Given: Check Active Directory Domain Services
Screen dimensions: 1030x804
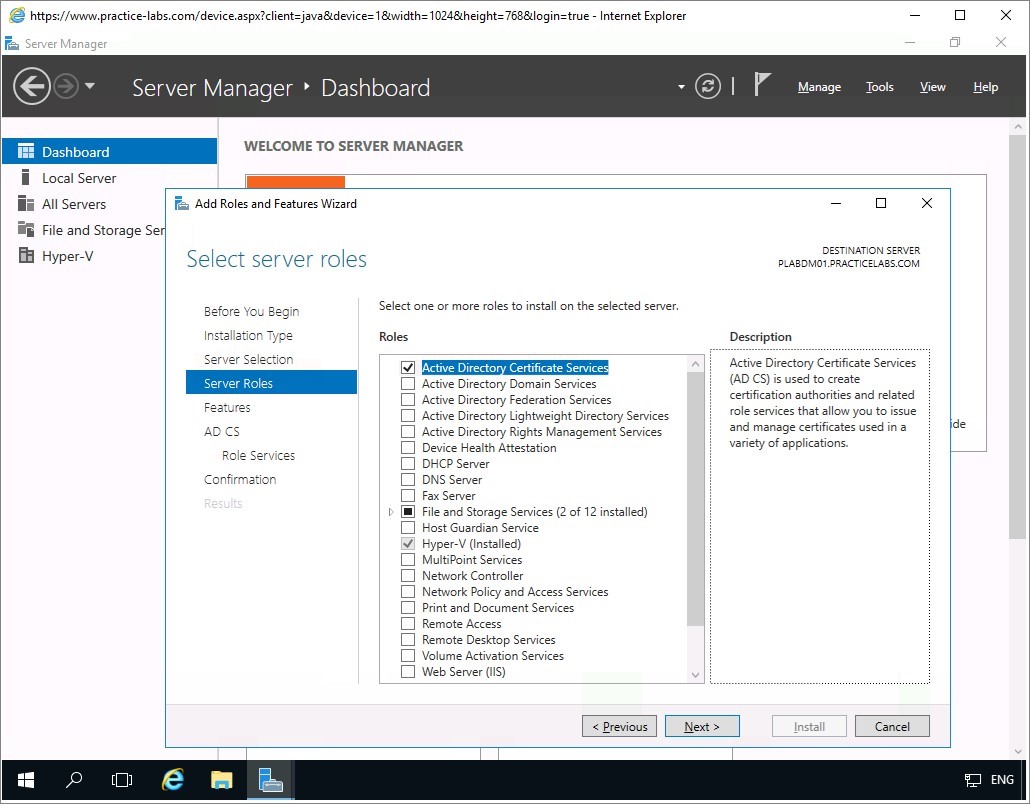Looking at the screenshot, I should tap(408, 384).
